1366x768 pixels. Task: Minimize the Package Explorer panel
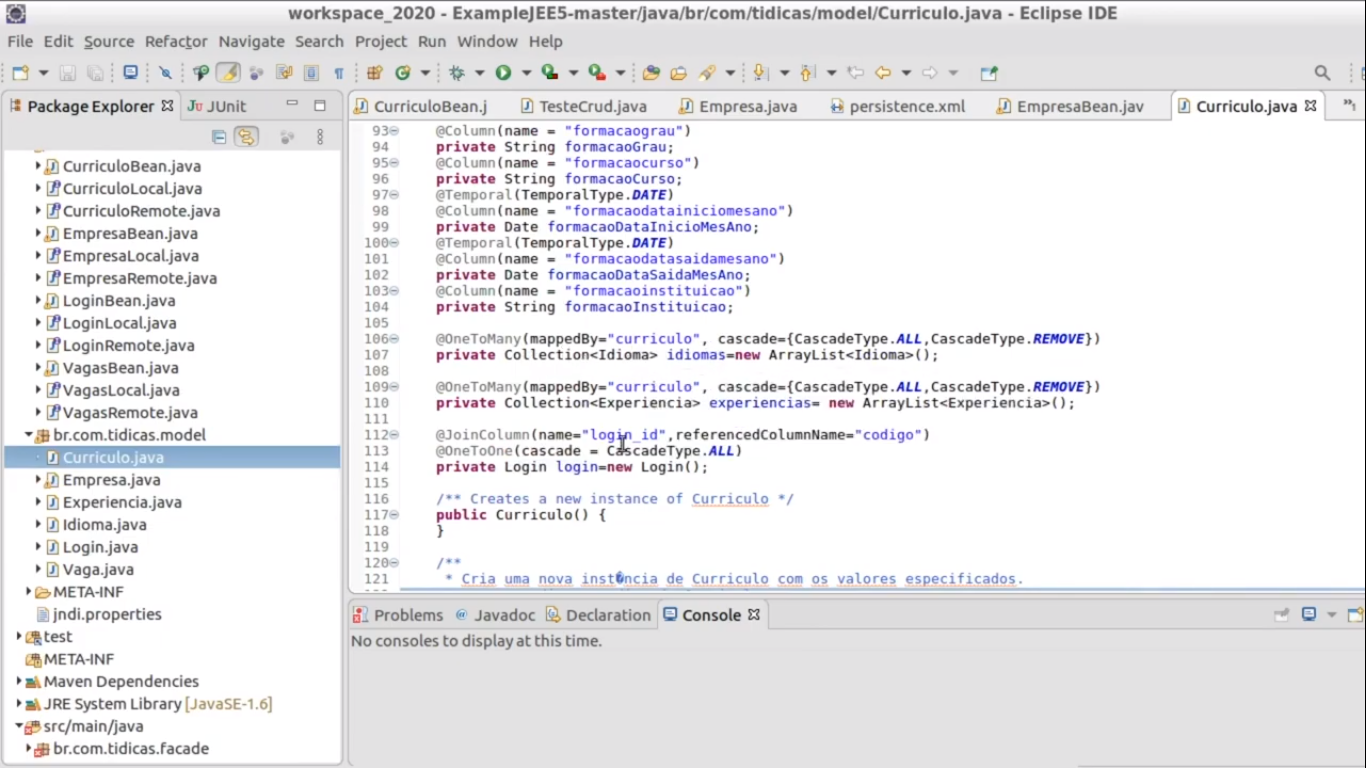pos(292,104)
